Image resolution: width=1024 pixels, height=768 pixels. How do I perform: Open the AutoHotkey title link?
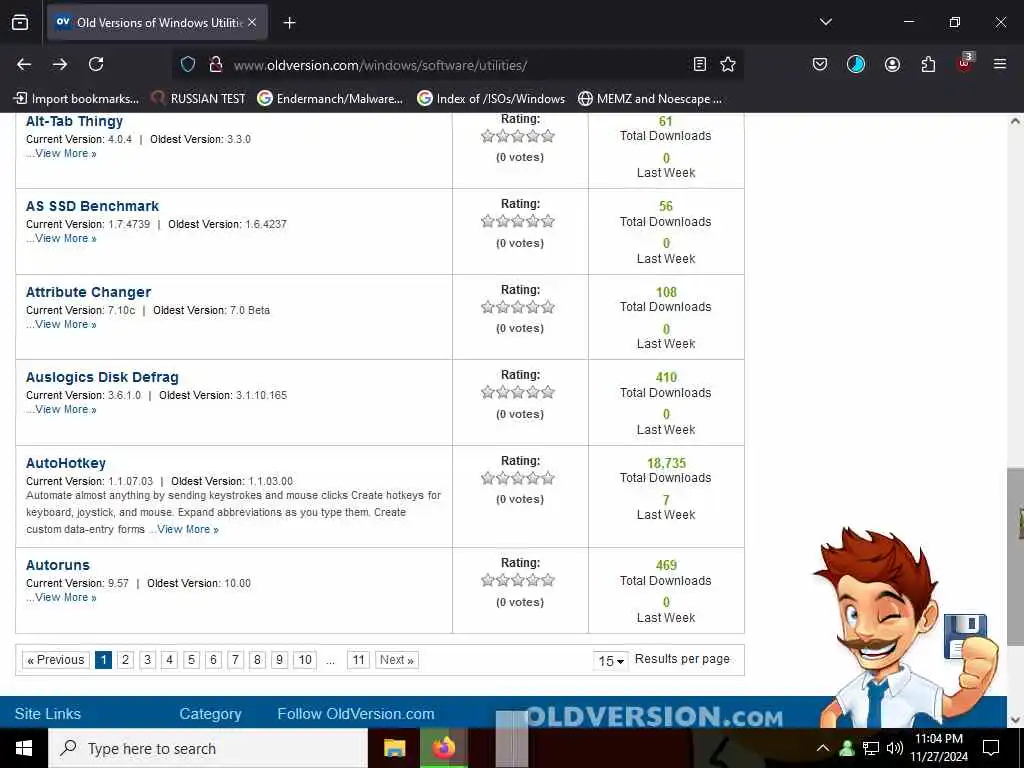65,463
